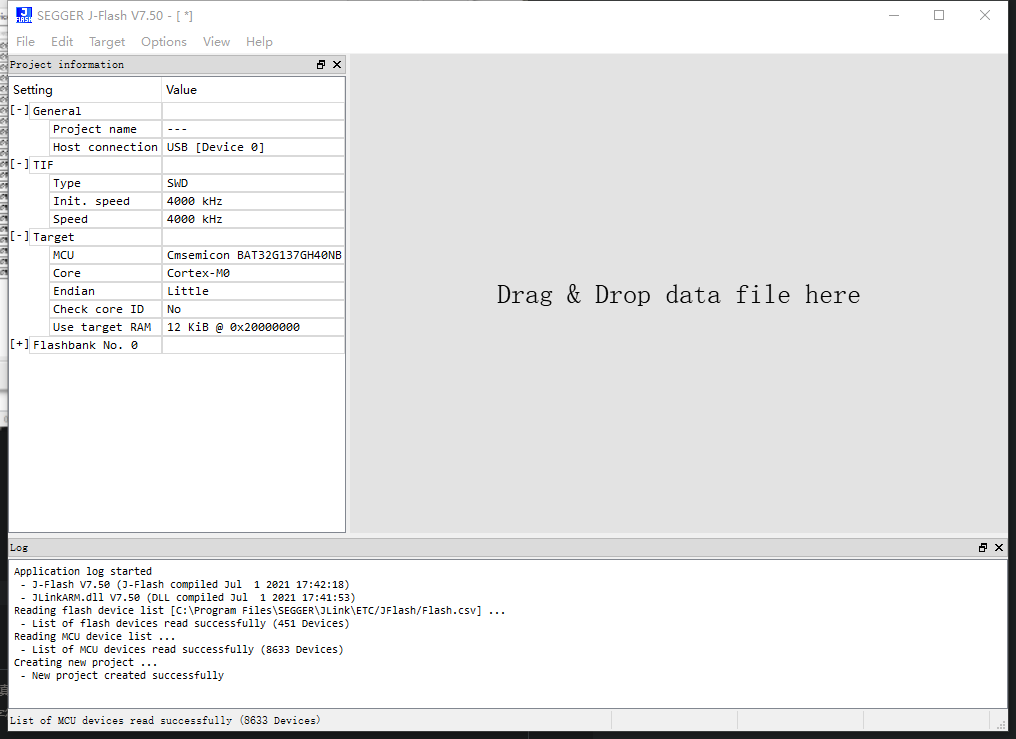Select the Use target RAM setting
1016x739 pixels.
click(x=105, y=327)
